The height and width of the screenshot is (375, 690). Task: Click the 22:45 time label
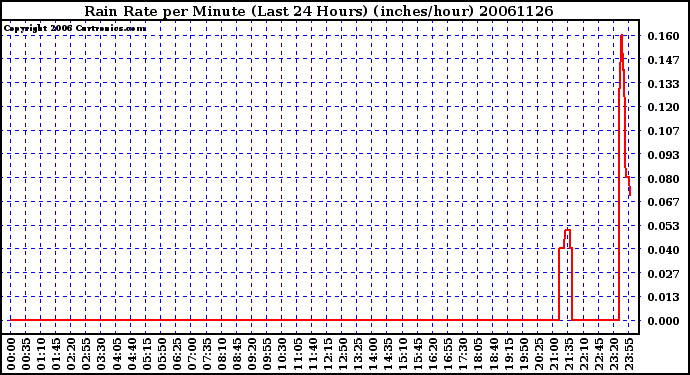click(598, 354)
